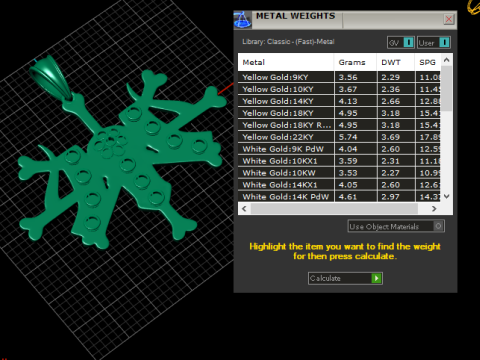Click the 2.29 DWT value
480x360 pixels.
(390, 77)
